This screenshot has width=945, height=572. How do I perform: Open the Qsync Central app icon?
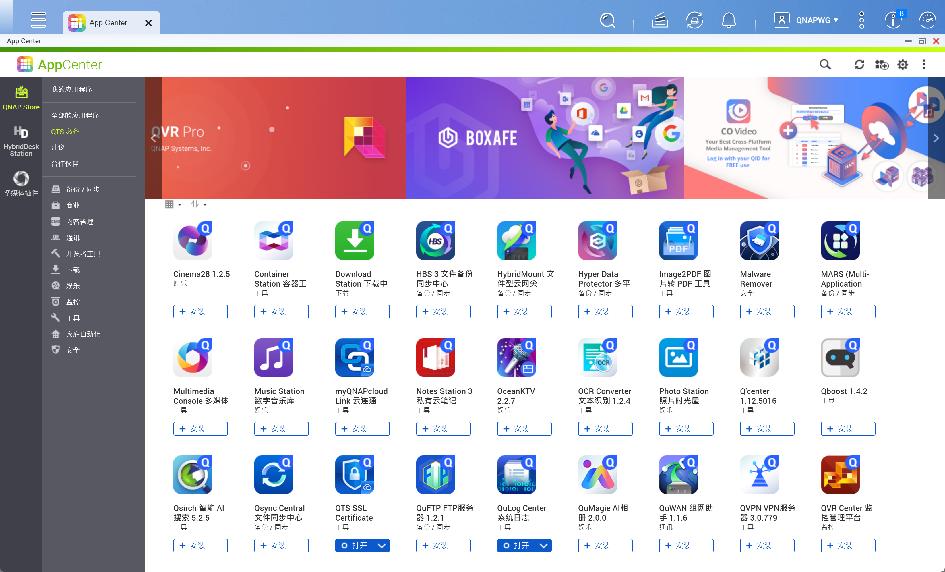tap(273, 474)
